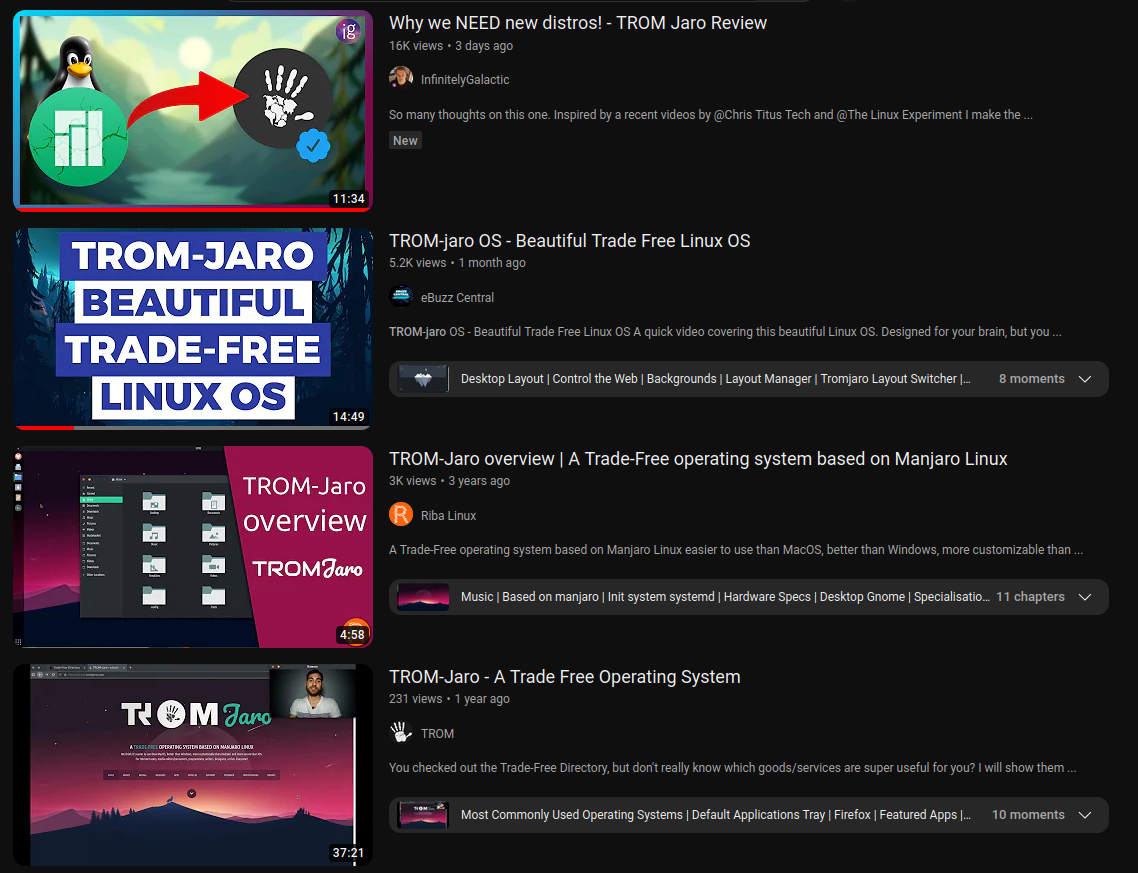This screenshot has width=1138, height=873.
Task: Click "231 views • 1 year ago" text
Action: click(x=449, y=699)
